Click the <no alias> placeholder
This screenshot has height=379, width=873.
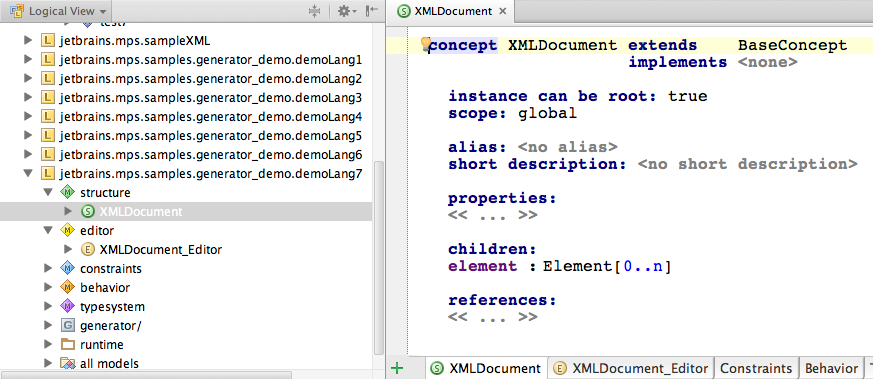pyautogui.click(x=567, y=147)
